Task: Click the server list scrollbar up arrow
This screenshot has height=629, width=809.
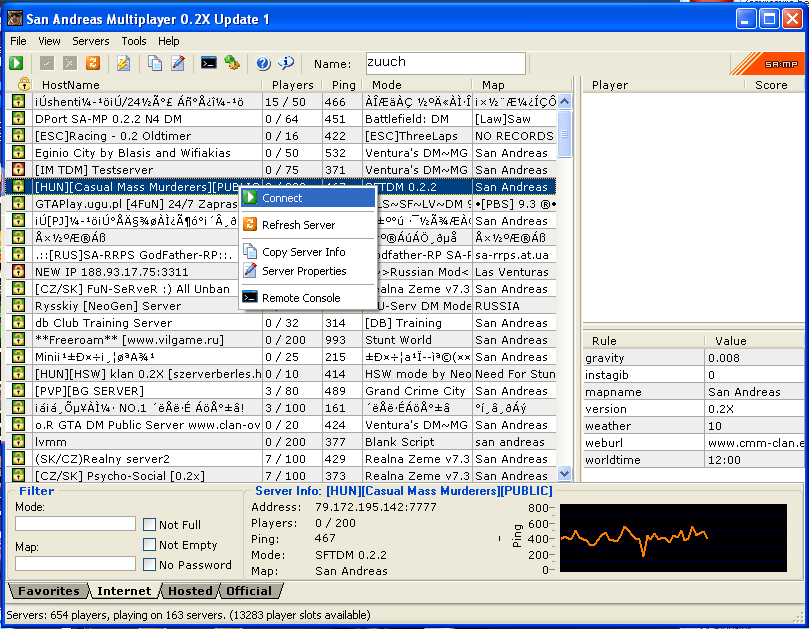Action: pos(564,101)
